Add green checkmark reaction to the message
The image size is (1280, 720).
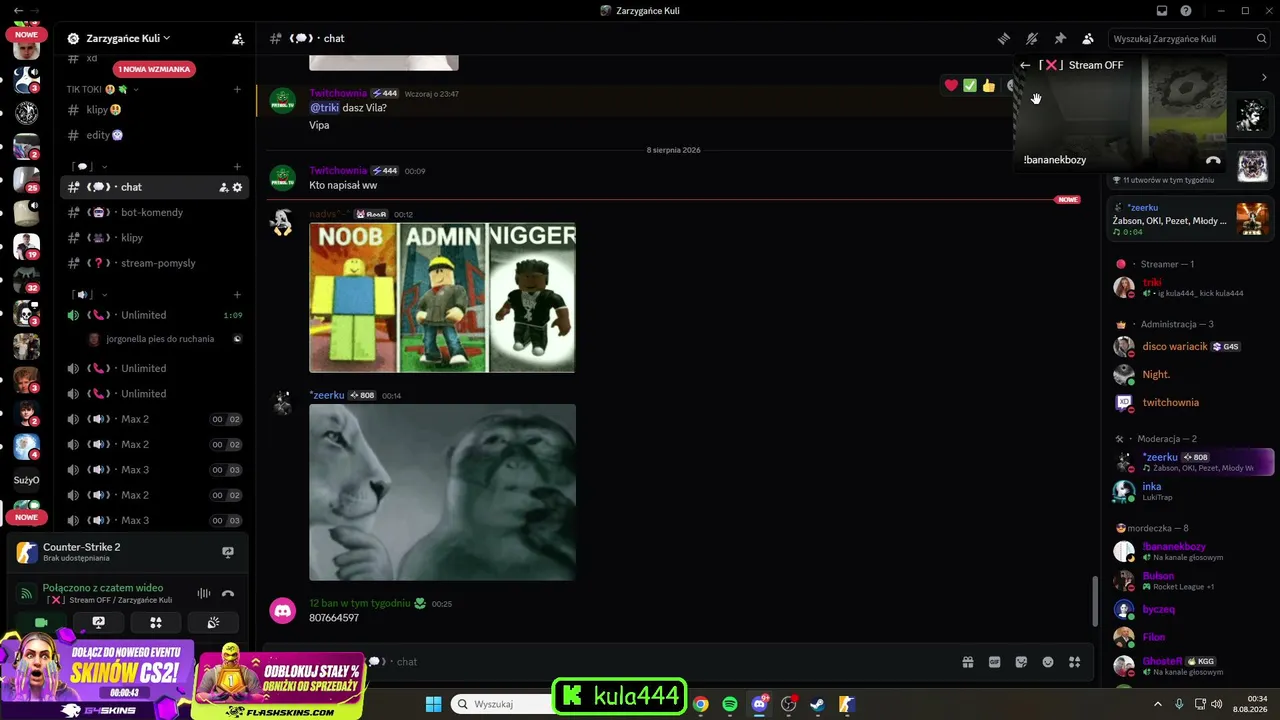pyautogui.click(x=970, y=86)
